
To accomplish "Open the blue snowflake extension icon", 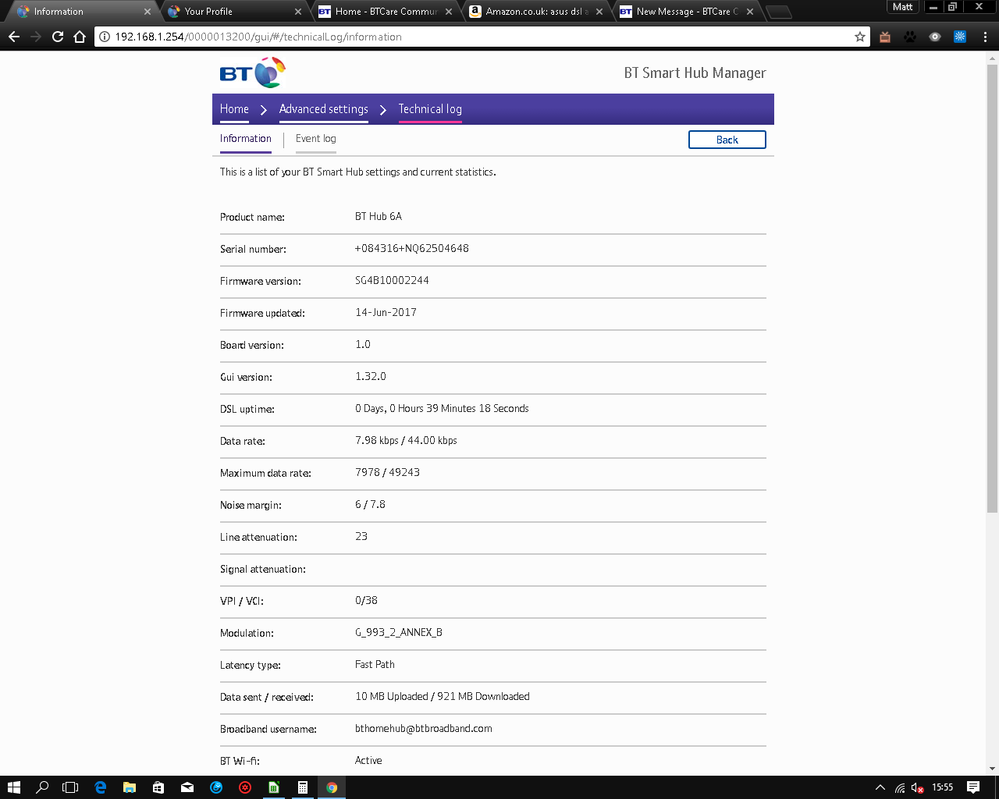I will click(x=959, y=37).
